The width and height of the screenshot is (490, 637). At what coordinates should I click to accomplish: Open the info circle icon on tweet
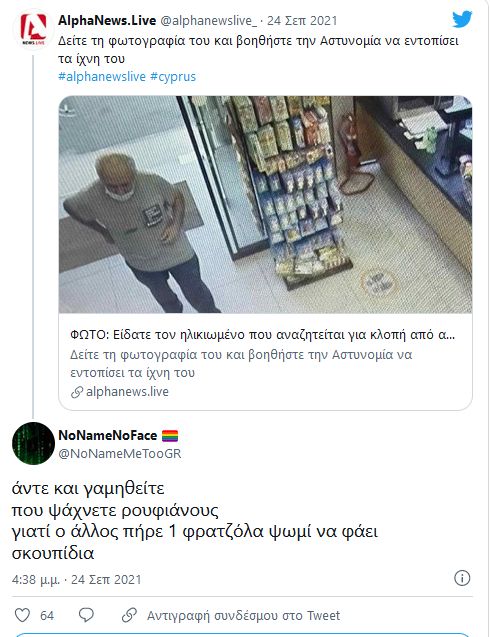462,578
